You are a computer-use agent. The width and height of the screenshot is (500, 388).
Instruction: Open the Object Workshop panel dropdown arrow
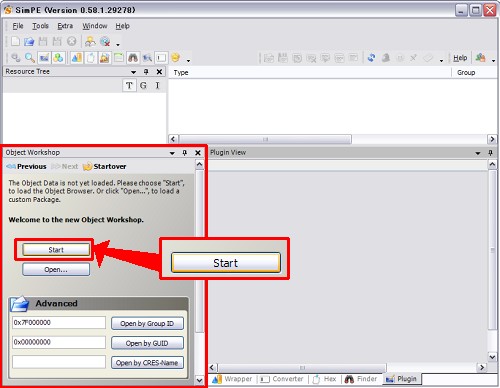click(172, 153)
